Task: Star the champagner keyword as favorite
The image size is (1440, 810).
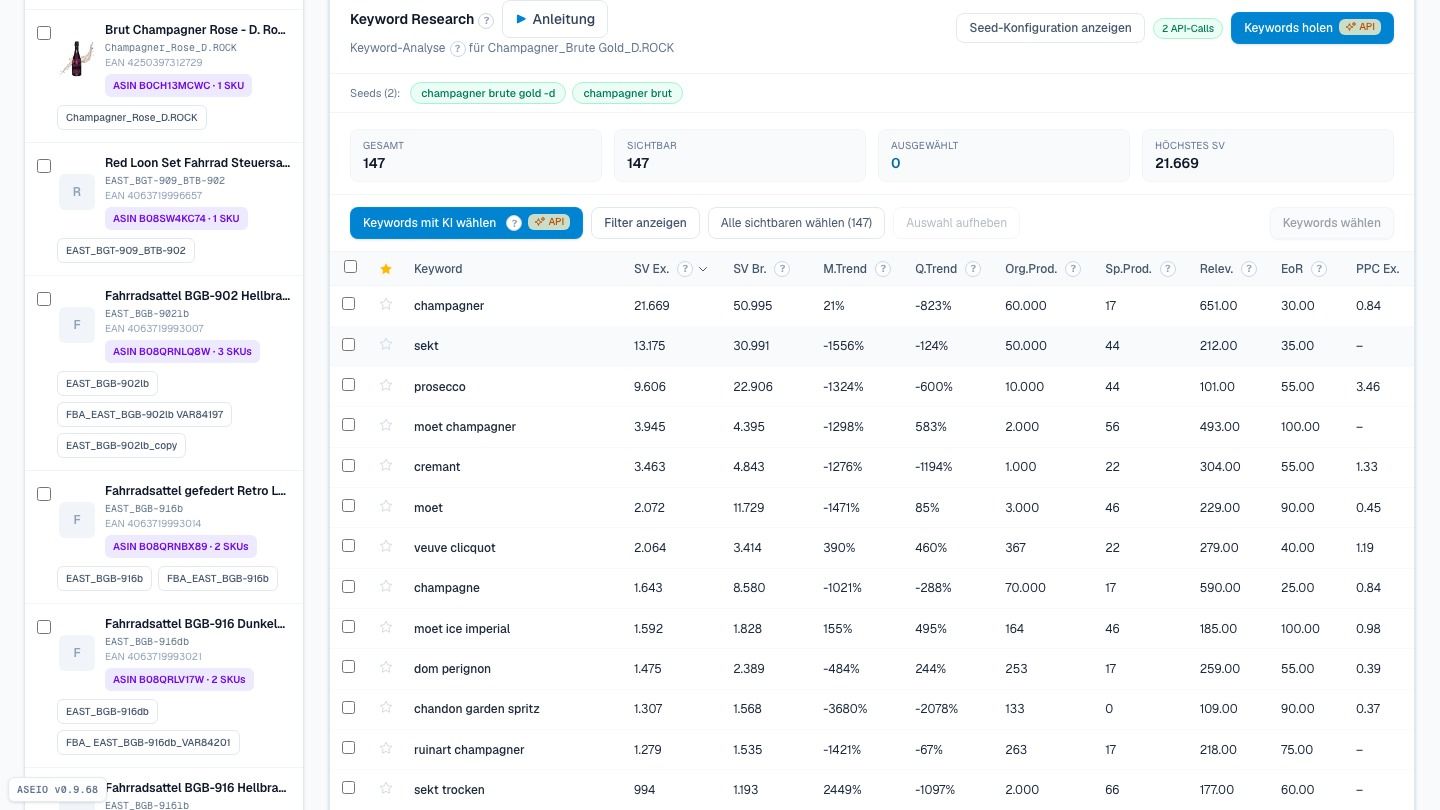Action: click(386, 305)
